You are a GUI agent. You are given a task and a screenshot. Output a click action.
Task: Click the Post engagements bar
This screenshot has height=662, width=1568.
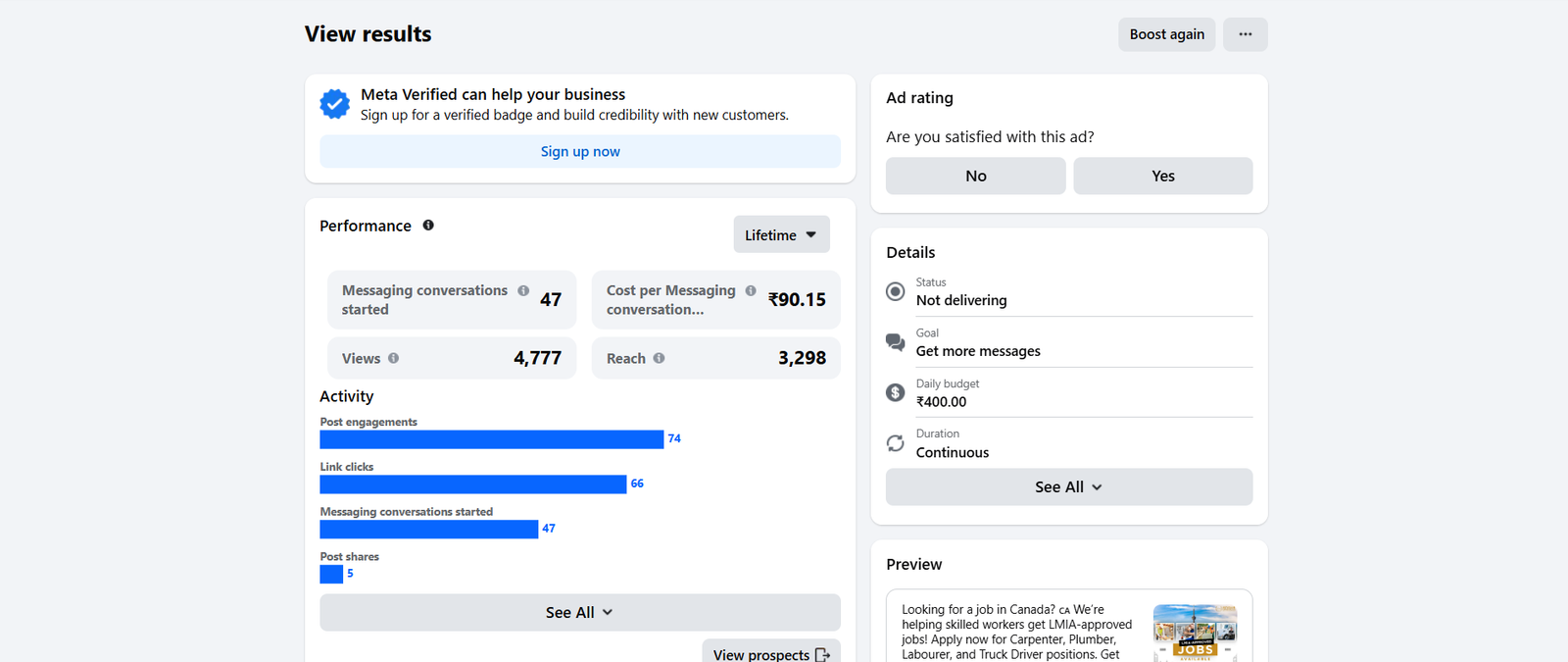(x=491, y=439)
